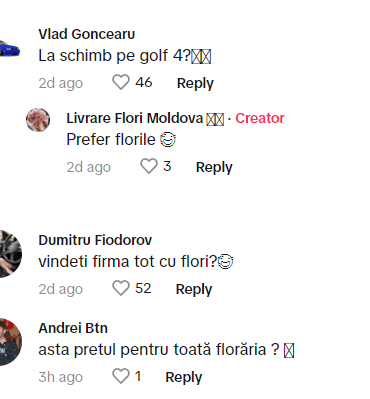
Task: Reply to Dumitru Fiodorov's comment
Action: click(x=194, y=289)
